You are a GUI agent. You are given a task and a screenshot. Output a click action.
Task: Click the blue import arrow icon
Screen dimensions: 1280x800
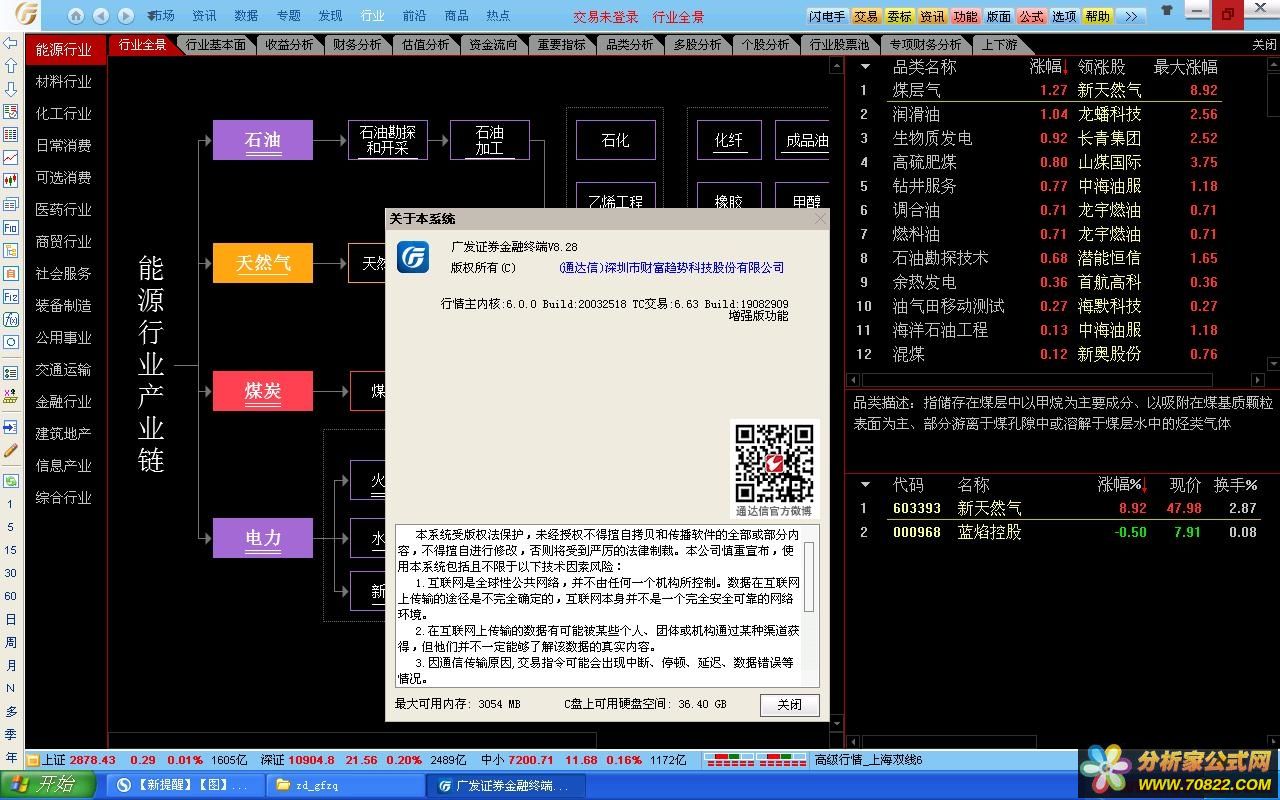pyautogui.click(x=11, y=427)
